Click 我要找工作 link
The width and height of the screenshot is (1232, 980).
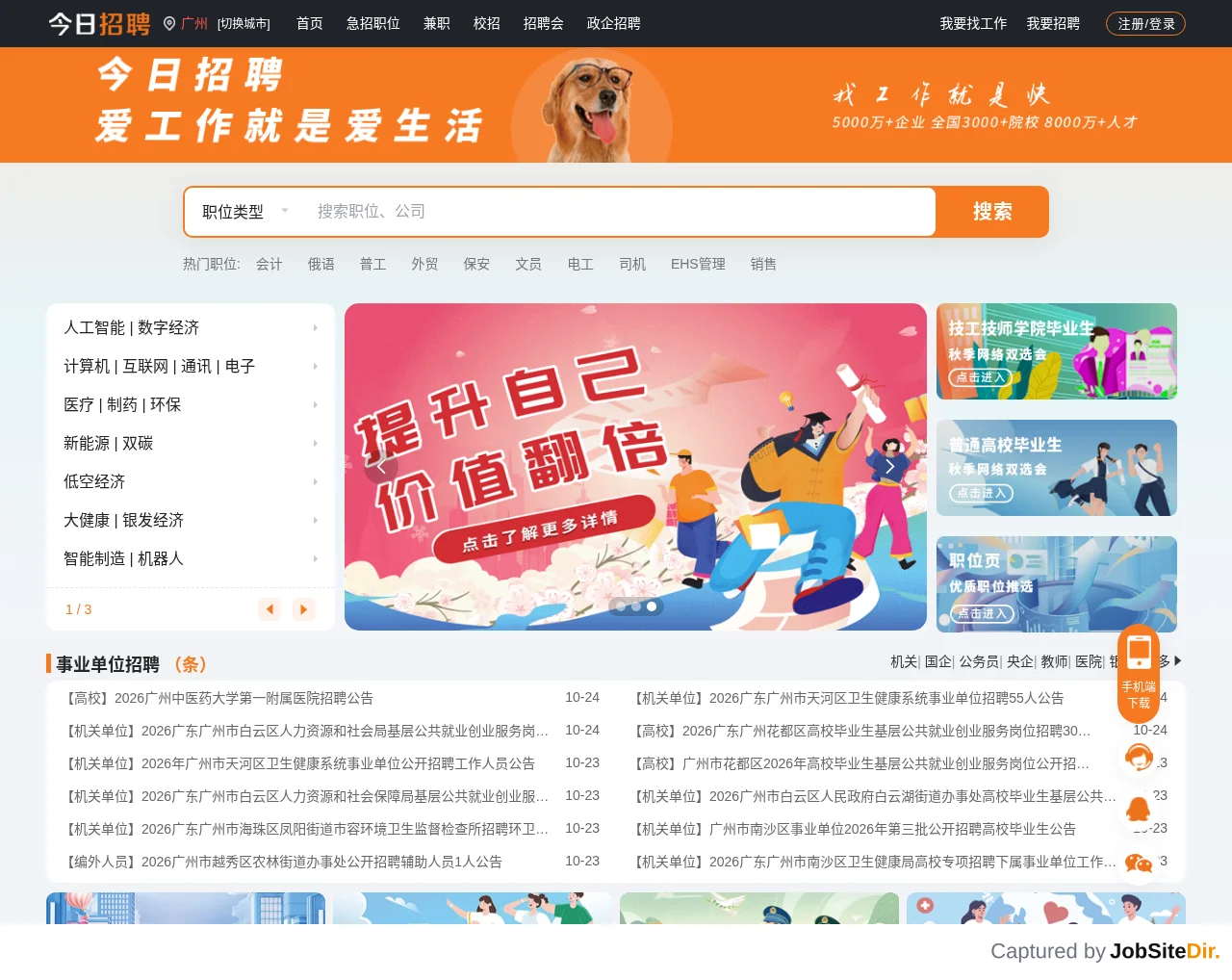point(974,23)
